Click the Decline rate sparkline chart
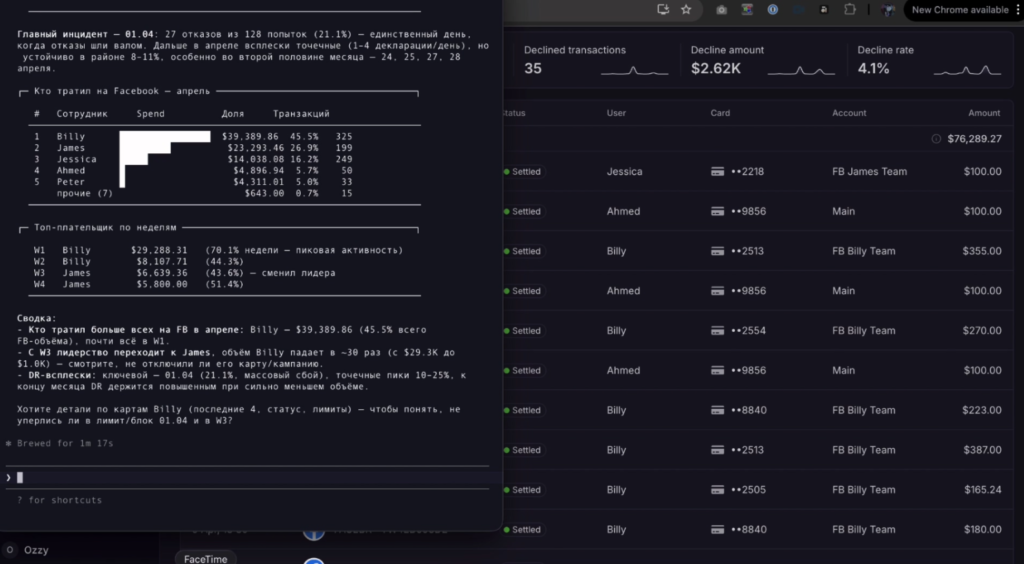The image size is (1024, 564). point(967,70)
